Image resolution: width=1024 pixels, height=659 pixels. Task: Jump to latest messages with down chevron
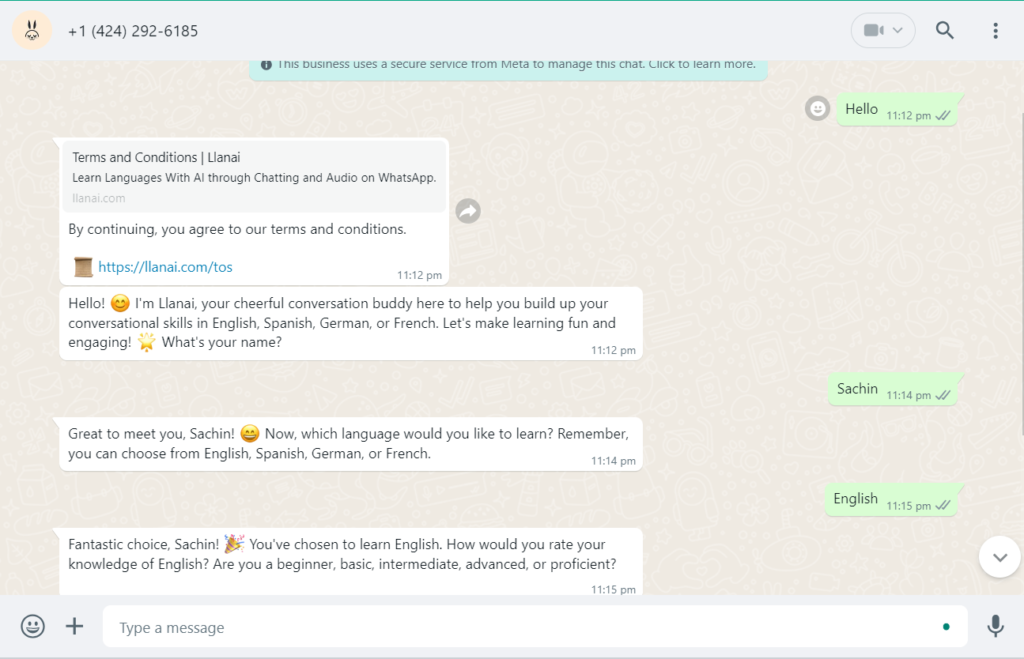click(x=999, y=557)
